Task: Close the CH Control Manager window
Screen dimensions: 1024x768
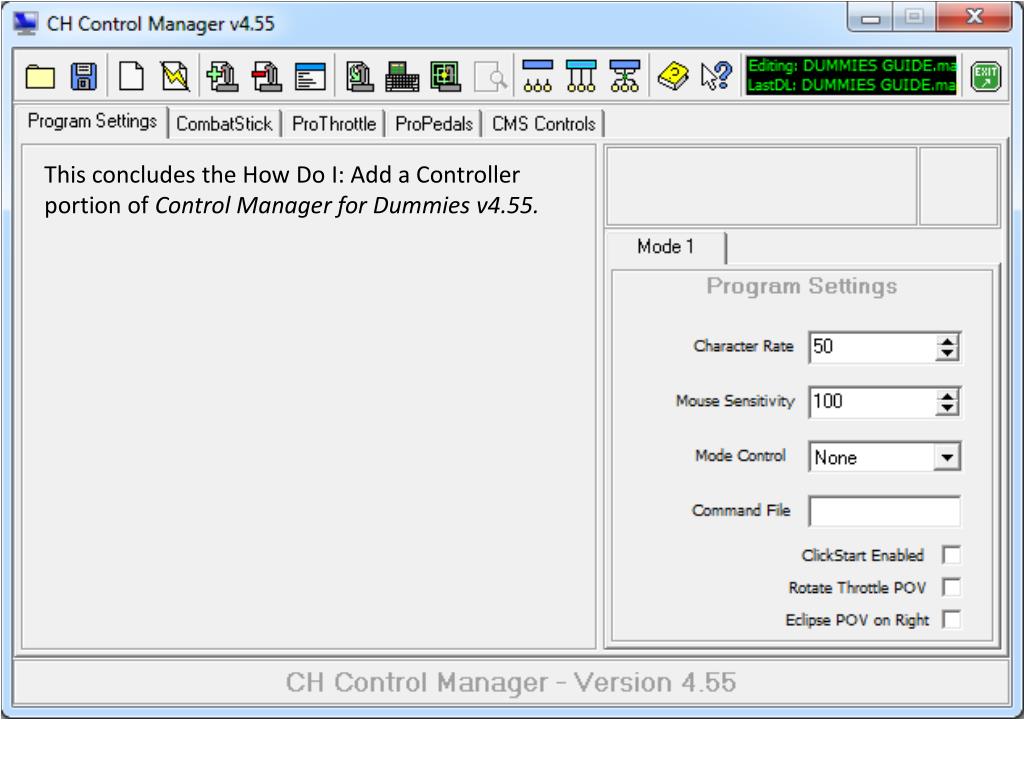Action: 974,16
